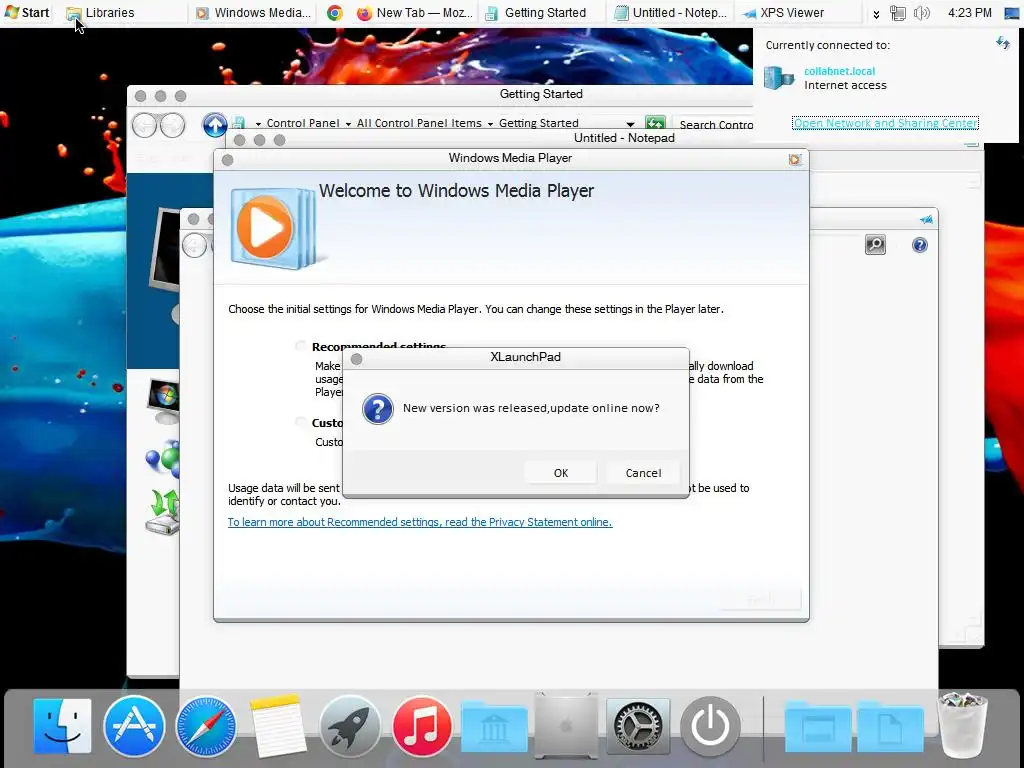Switch to Untitled - Notepad taskbar item

[x=671, y=12]
